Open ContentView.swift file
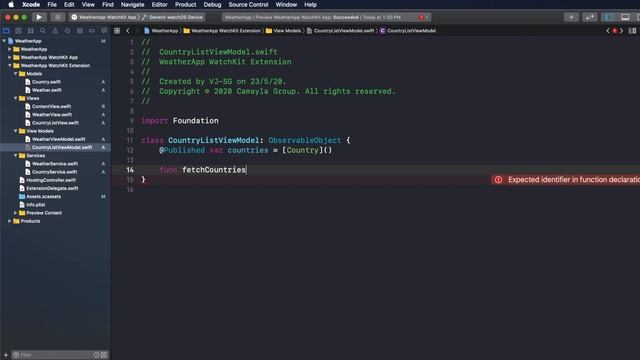The height and width of the screenshot is (360, 640). 51,106
